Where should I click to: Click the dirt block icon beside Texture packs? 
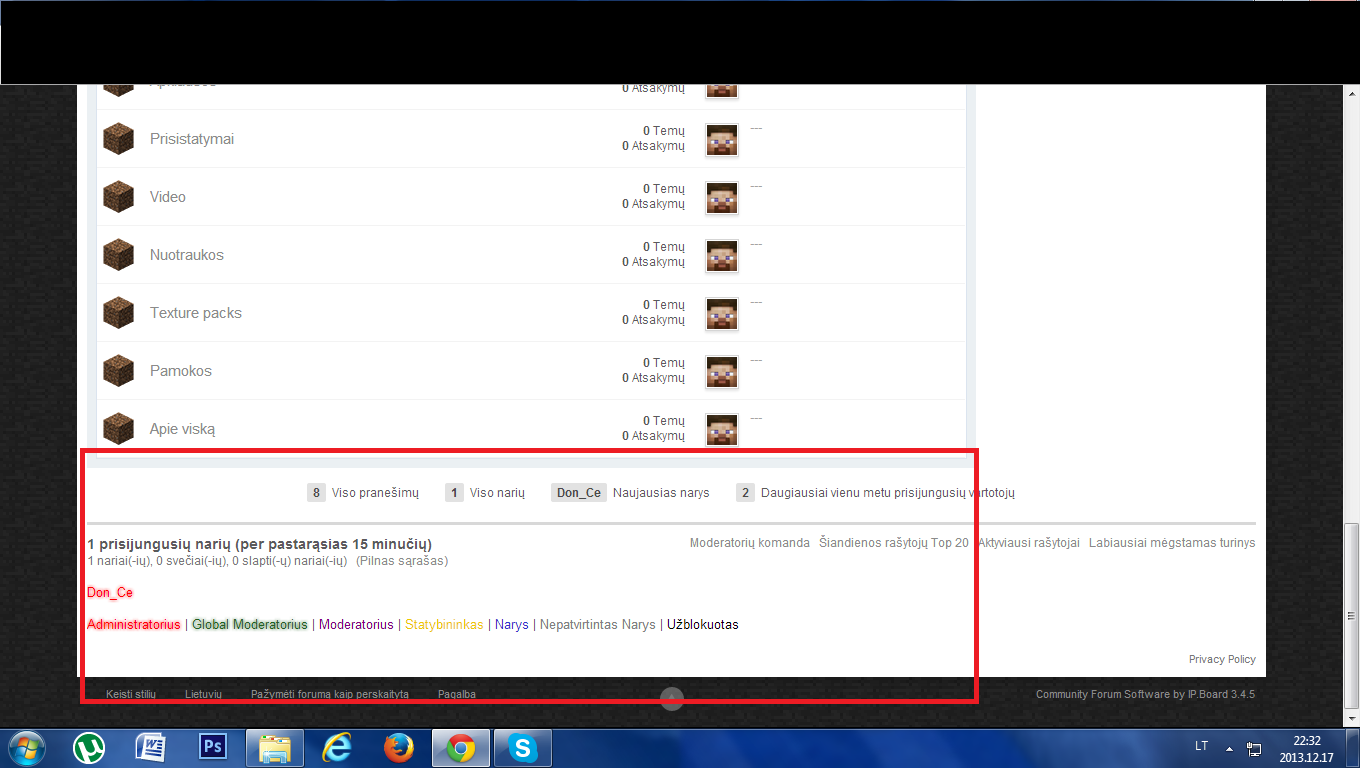(118, 313)
